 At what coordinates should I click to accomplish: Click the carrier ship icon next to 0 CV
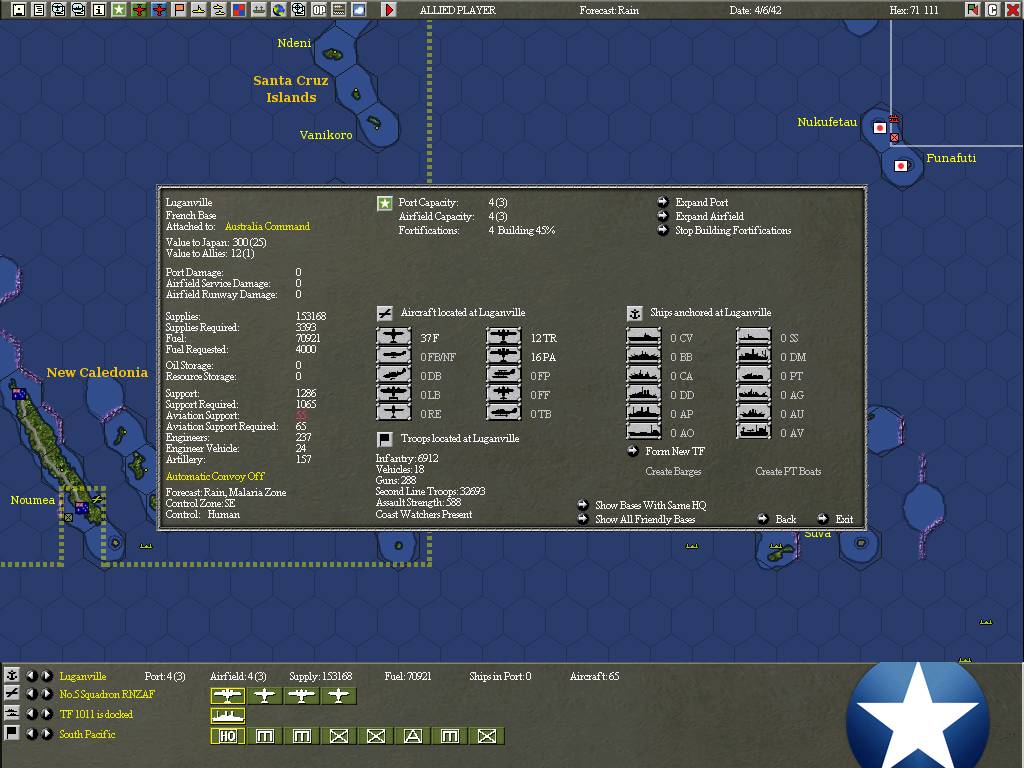pyautogui.click(x=644, y=337)
